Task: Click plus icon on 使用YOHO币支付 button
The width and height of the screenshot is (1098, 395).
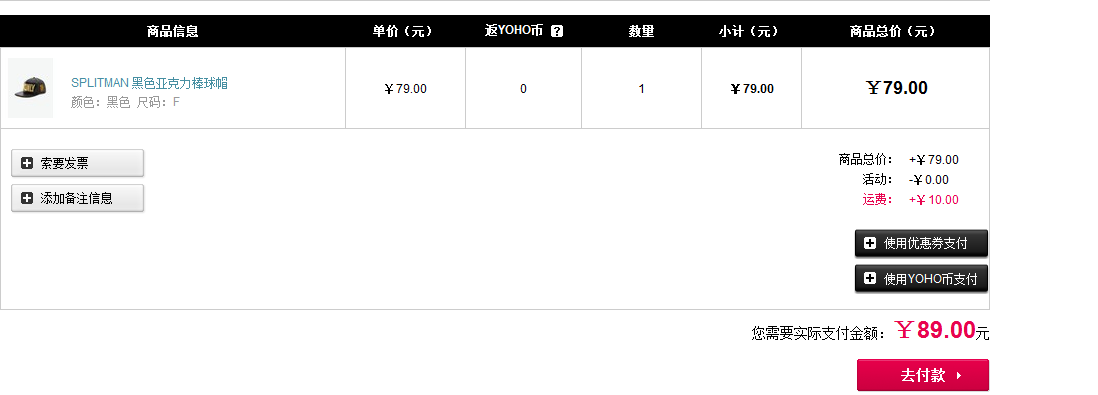Action: [x=870, y=278]
